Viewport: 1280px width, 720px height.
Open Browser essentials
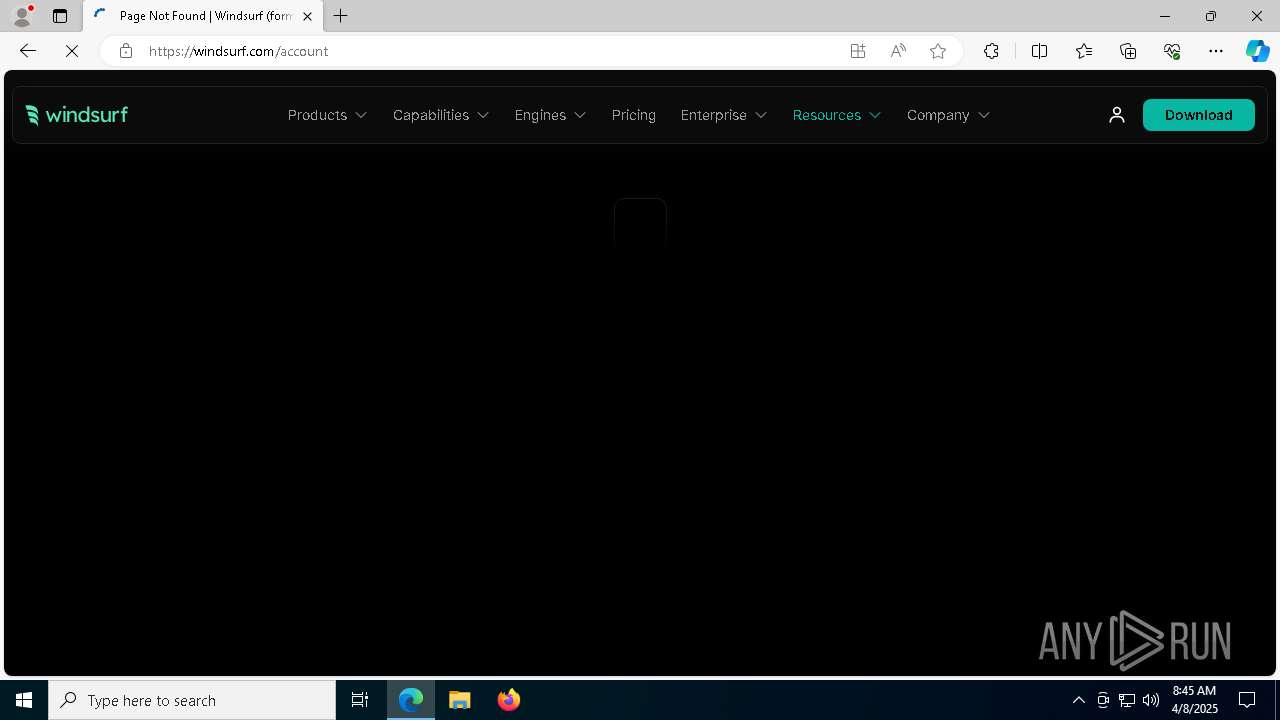1172,51
